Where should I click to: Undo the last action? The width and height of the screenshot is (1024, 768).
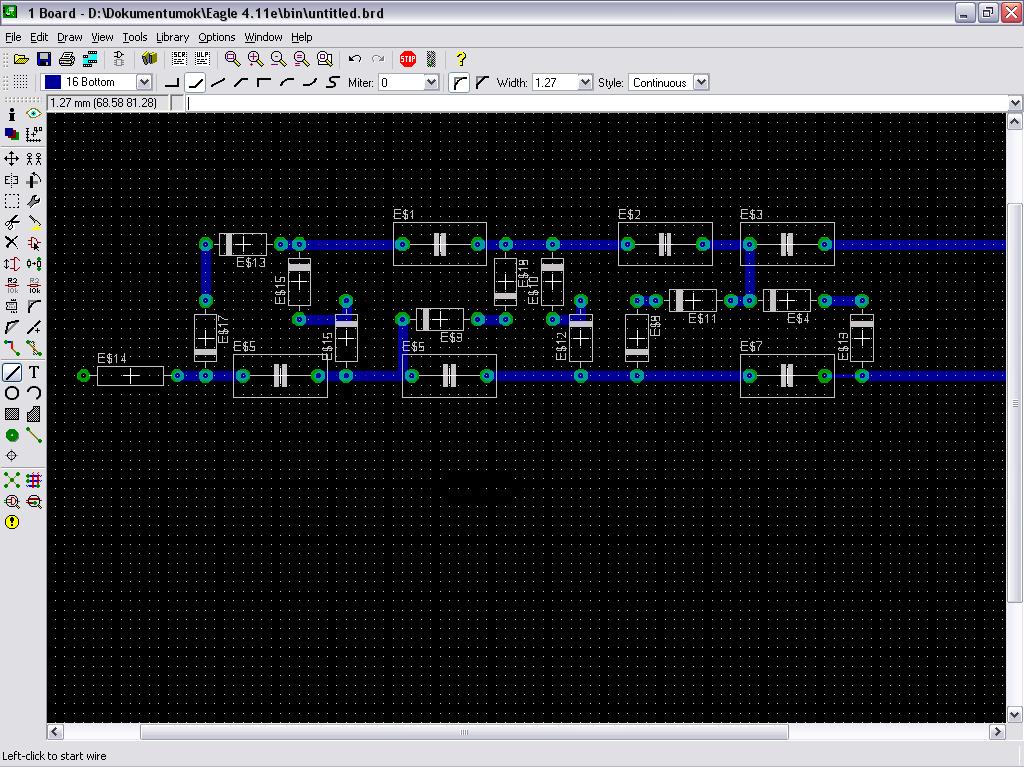[x=355, y=59]
